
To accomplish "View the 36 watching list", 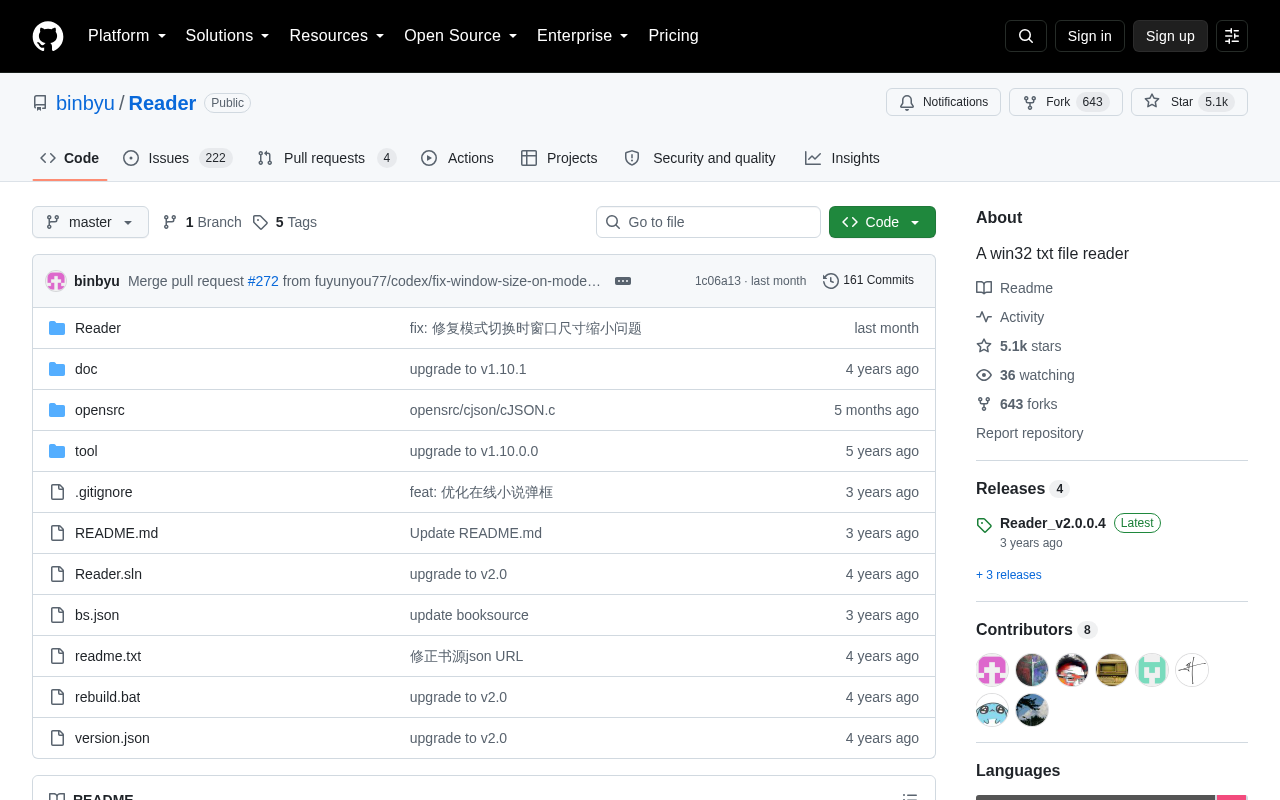I will click(x=1026, y=375).
